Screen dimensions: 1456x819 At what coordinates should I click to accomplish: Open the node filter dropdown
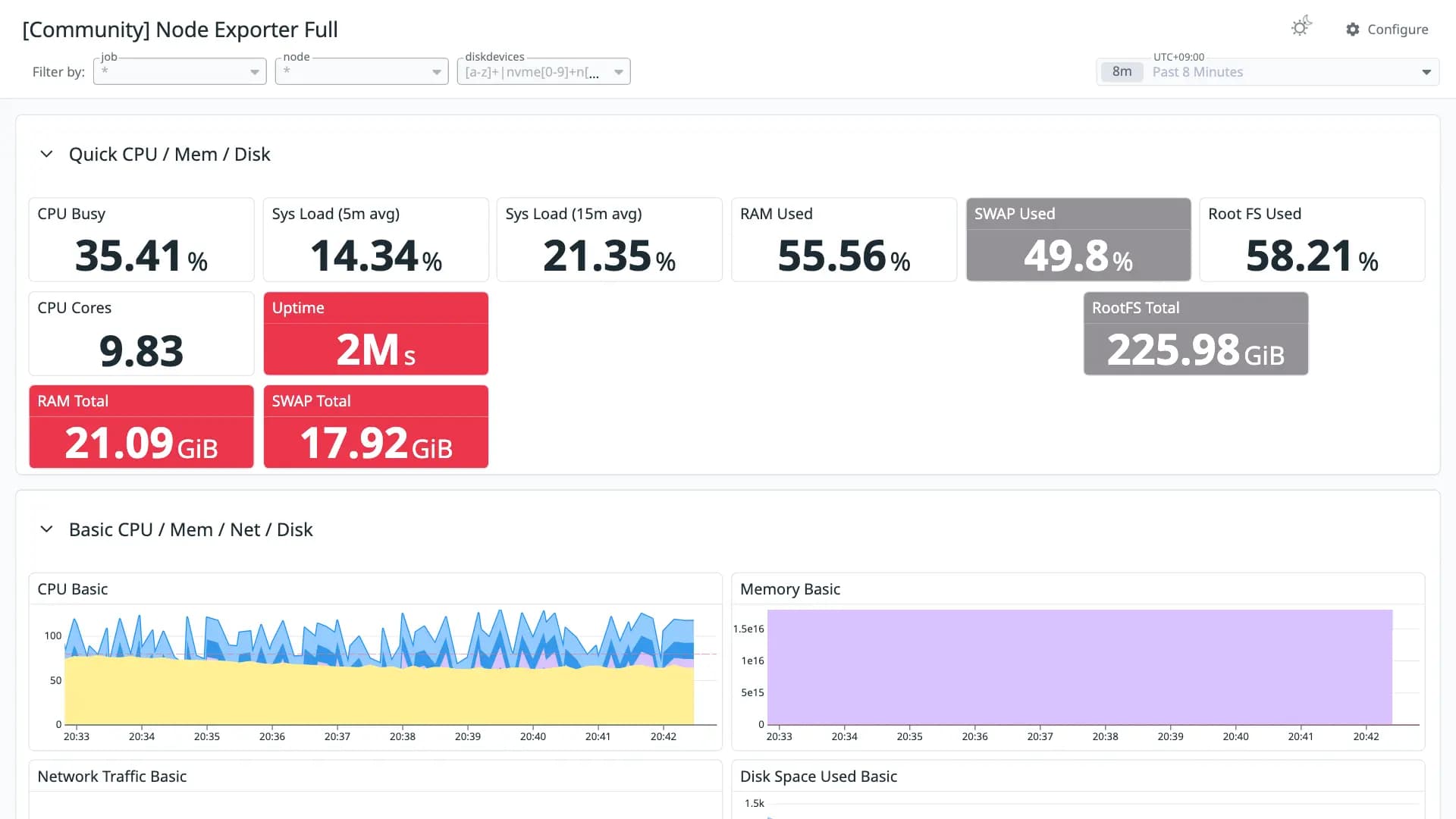[362, 71]
